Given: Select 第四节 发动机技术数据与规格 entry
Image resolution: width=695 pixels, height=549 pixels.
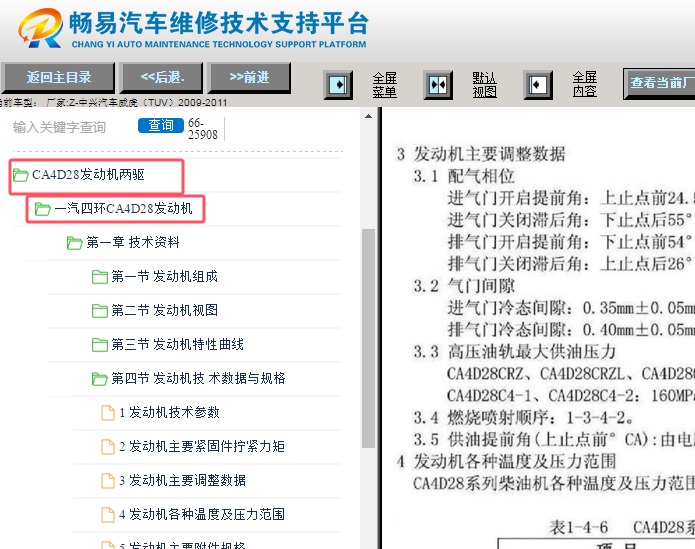Looking at the screenshot, I should click(198, 378).
